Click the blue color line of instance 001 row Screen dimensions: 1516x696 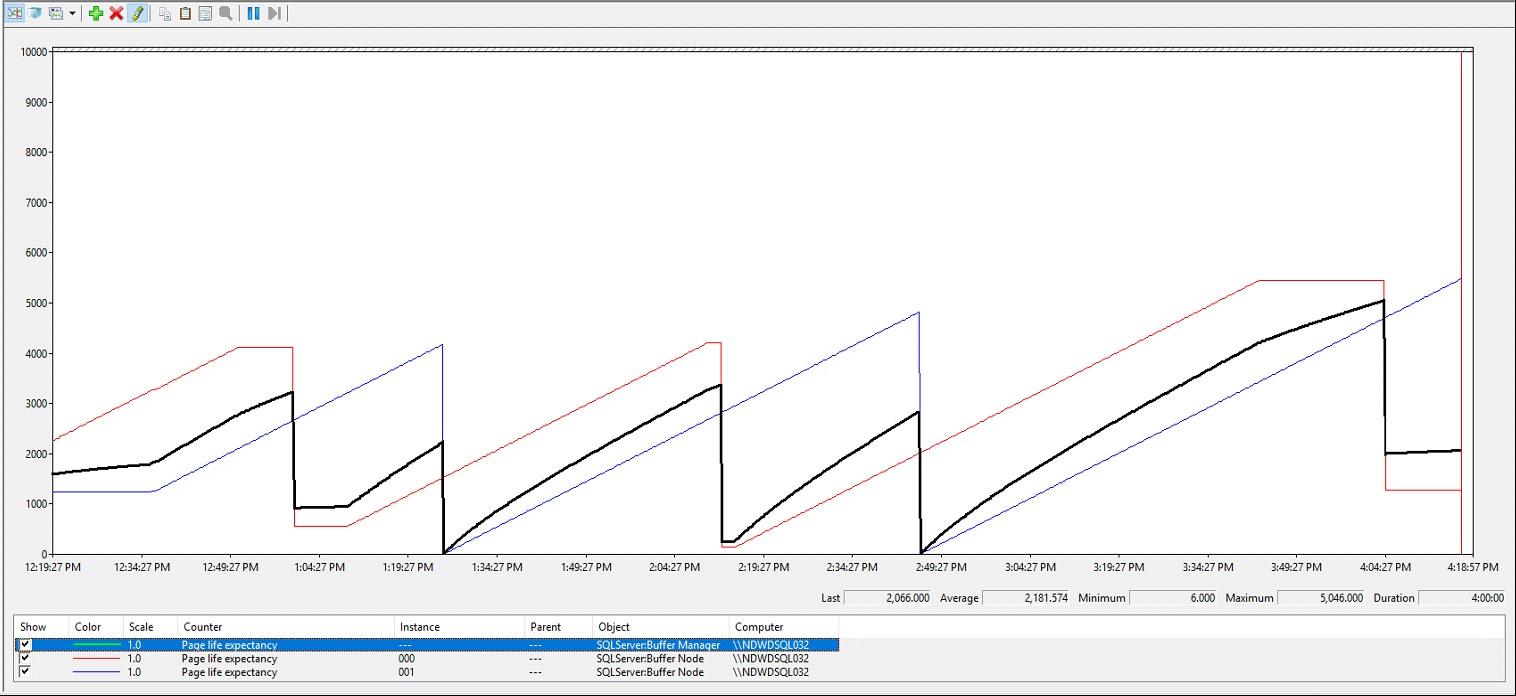click(x=97, y=672)
